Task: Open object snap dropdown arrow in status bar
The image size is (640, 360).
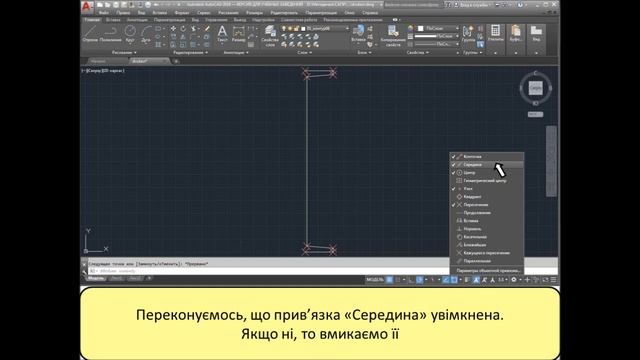Action: coord(460,280)
